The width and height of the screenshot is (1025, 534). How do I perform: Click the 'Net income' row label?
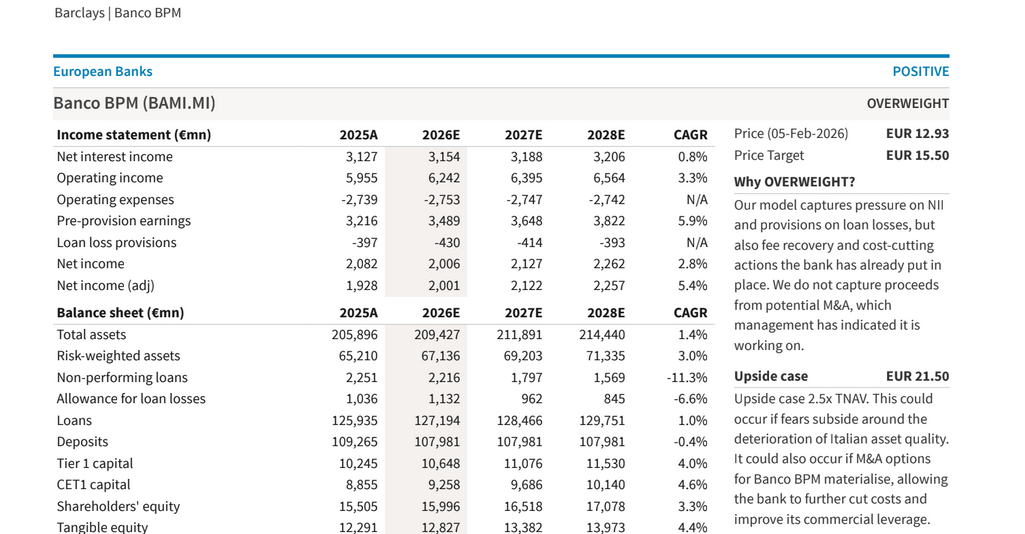tap(90, 264)
